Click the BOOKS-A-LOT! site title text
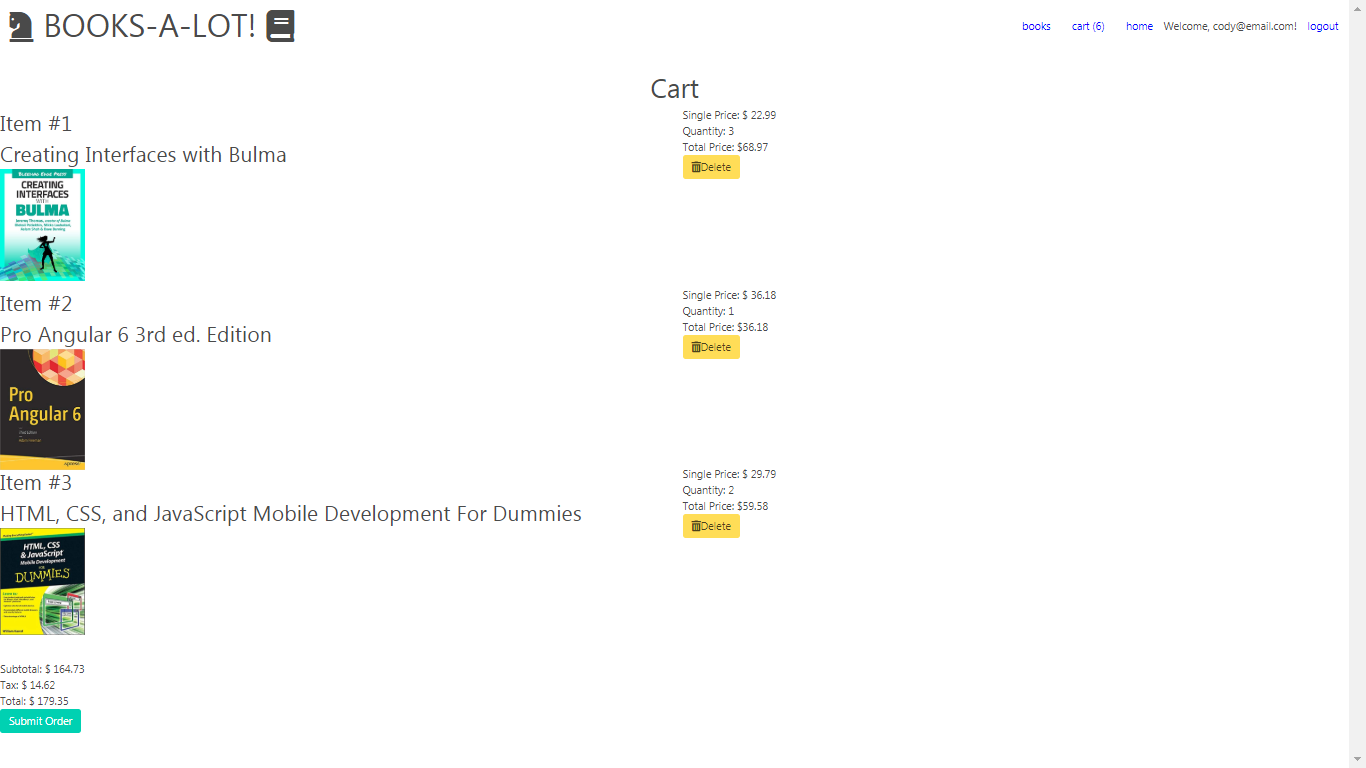The width and height of the screenshot is (1366, 768). (150, 26)
